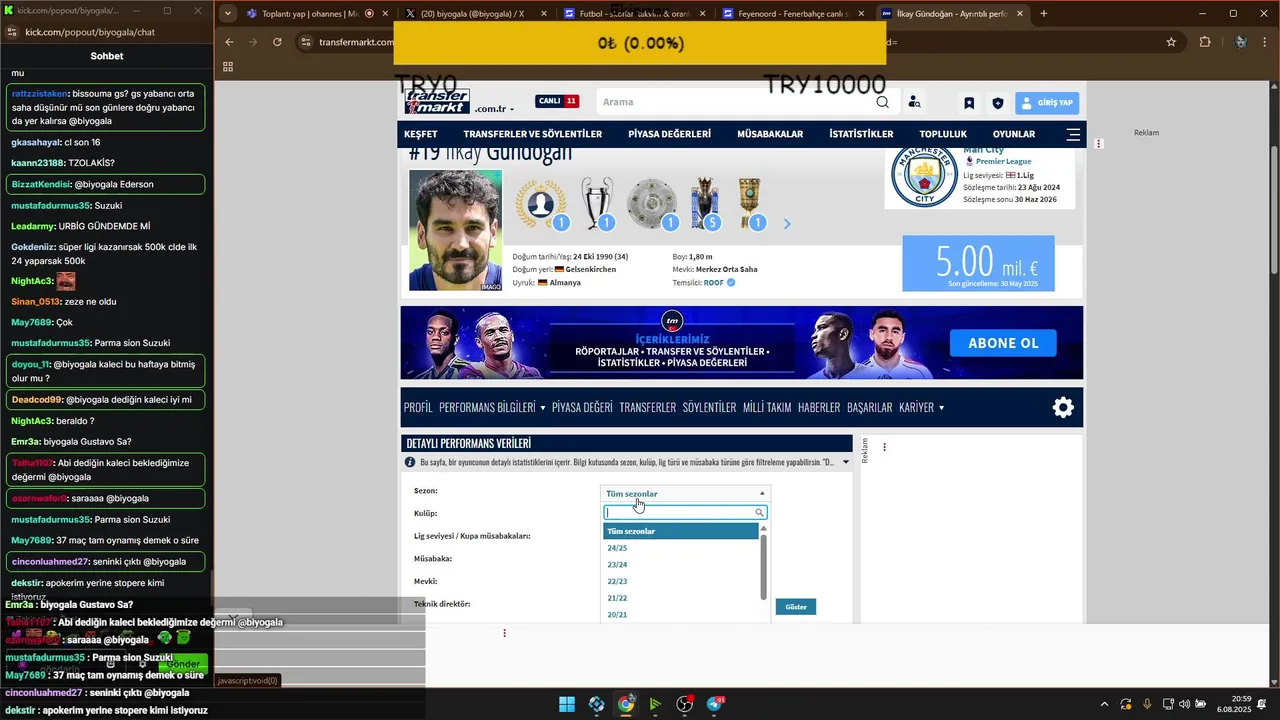
Task: Click the info icon beside page description
Action: (x=410, y=463)
